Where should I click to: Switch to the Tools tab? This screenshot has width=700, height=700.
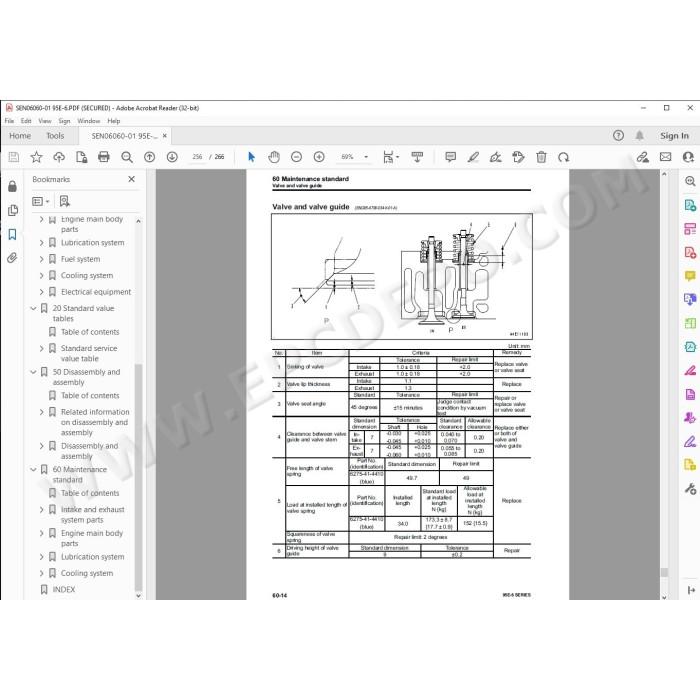point(55,136)
